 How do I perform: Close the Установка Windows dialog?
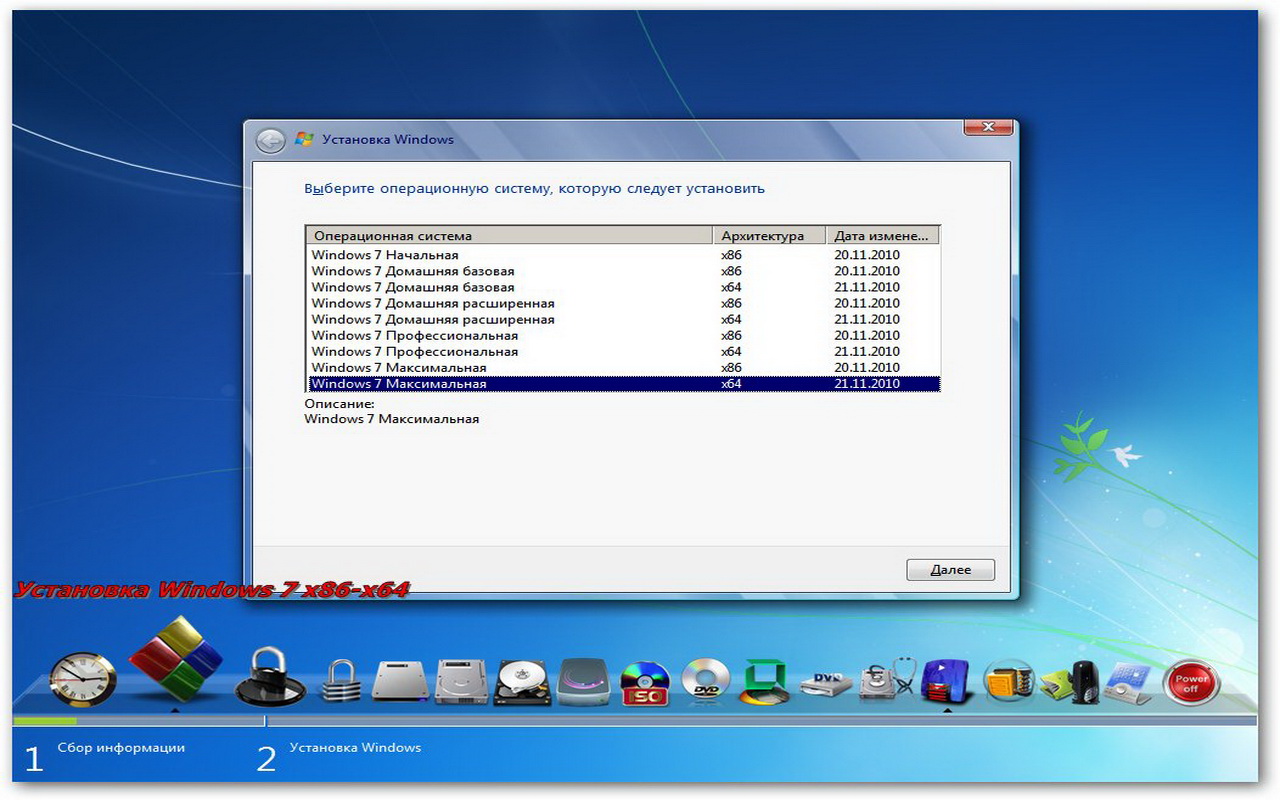click(x=989, y=127)
